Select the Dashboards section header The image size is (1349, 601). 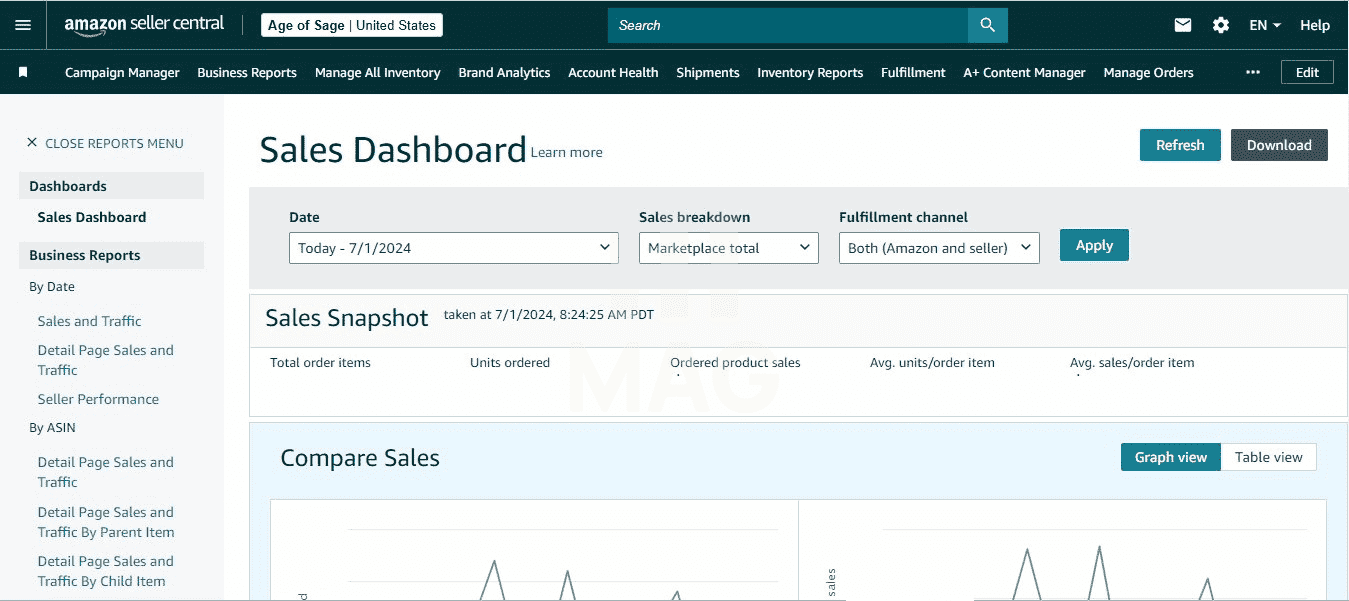(x=111, y=186)
